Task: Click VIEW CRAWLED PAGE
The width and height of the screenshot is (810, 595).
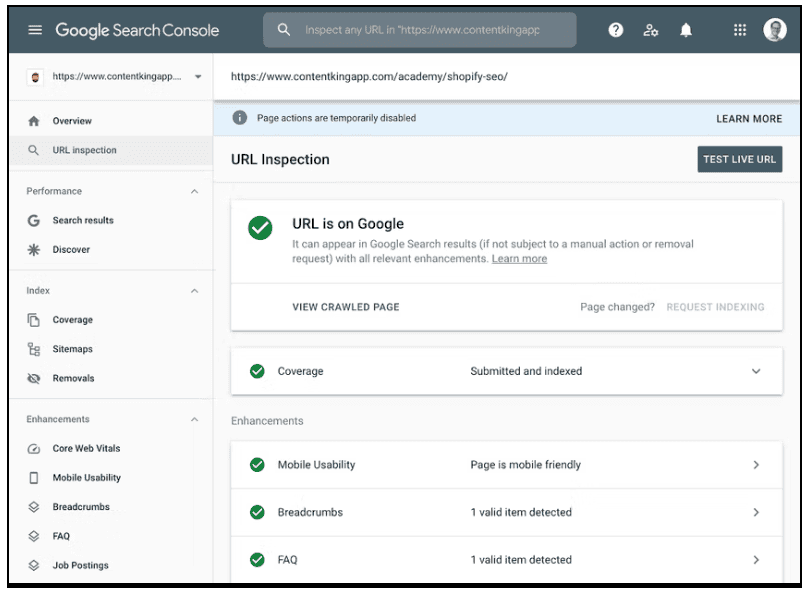Action: click(x=346, y=307)
